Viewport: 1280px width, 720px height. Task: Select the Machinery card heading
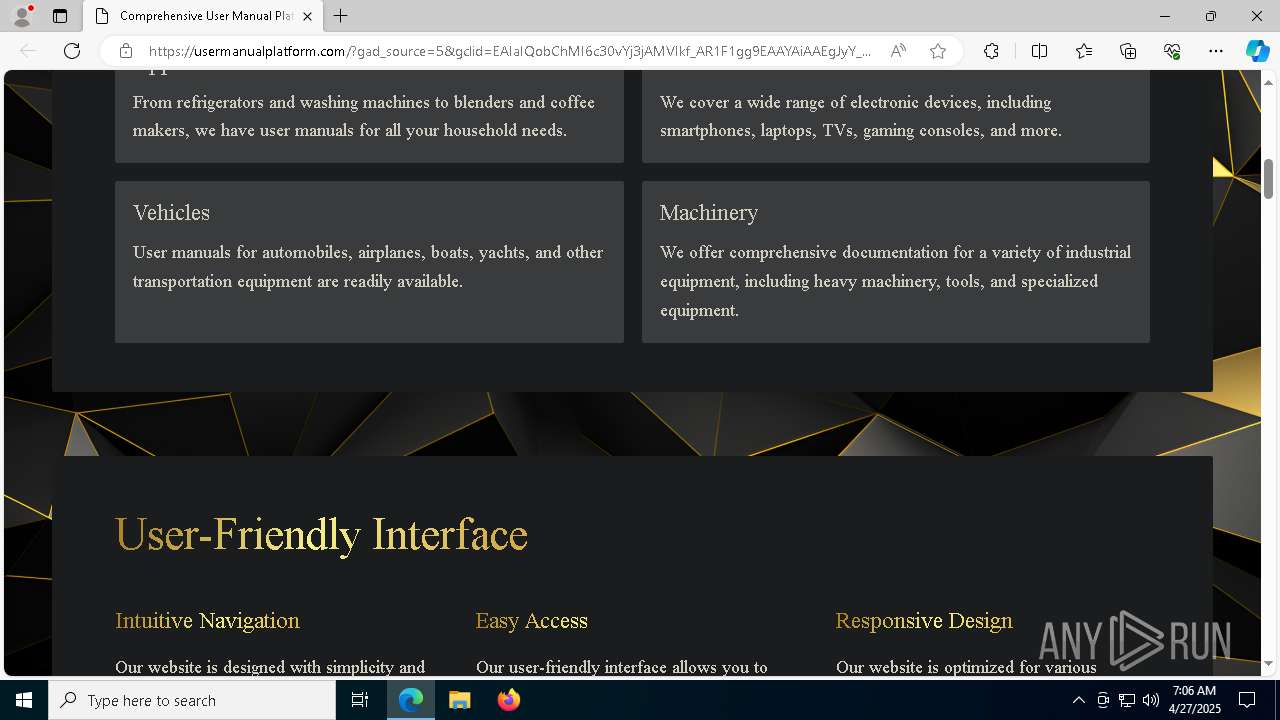click(x=709, y=212)
